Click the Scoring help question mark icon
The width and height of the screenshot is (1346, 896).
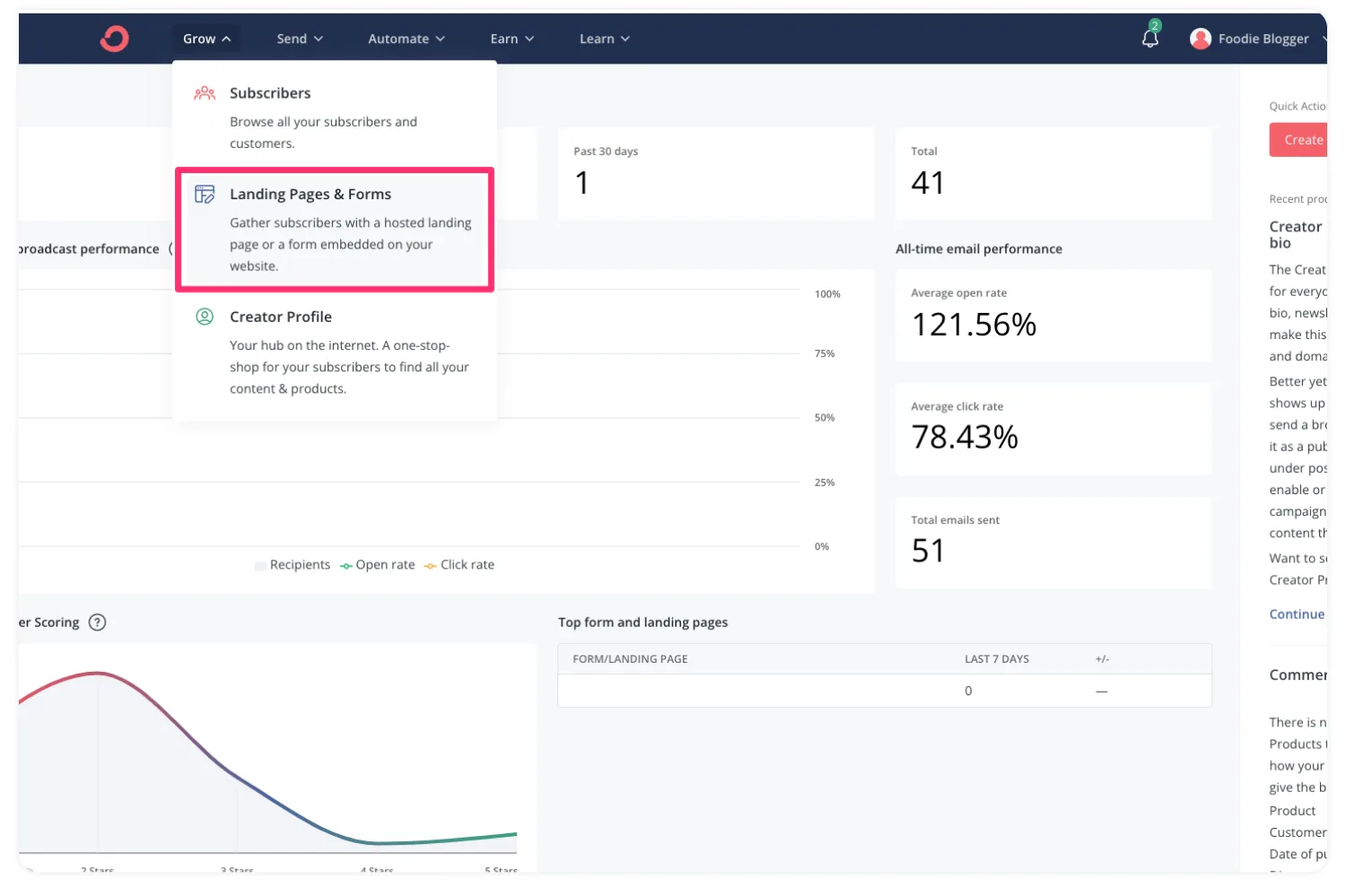tap(98, 622)
